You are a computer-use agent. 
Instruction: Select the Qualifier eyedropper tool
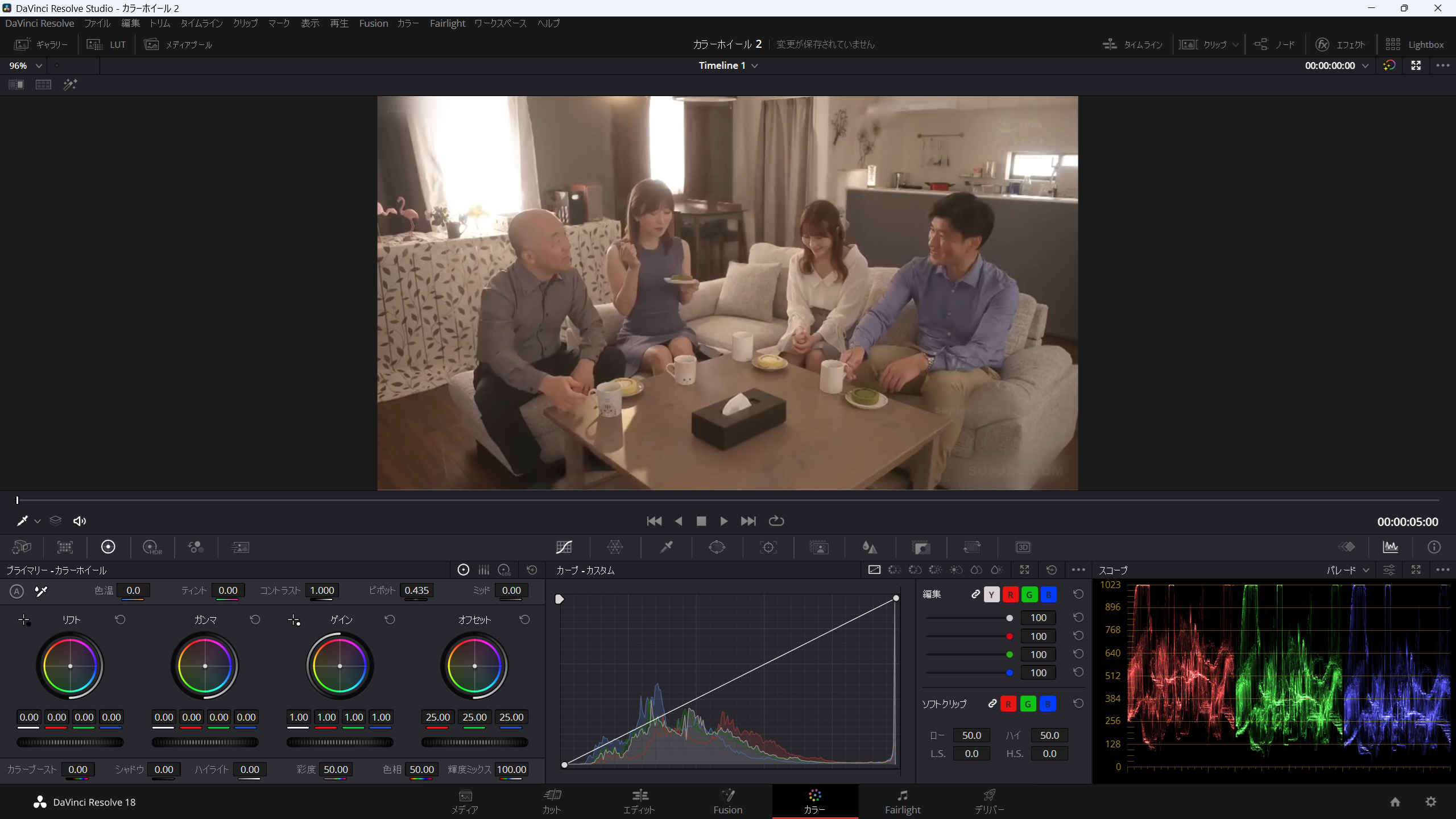tap(666, 547)
